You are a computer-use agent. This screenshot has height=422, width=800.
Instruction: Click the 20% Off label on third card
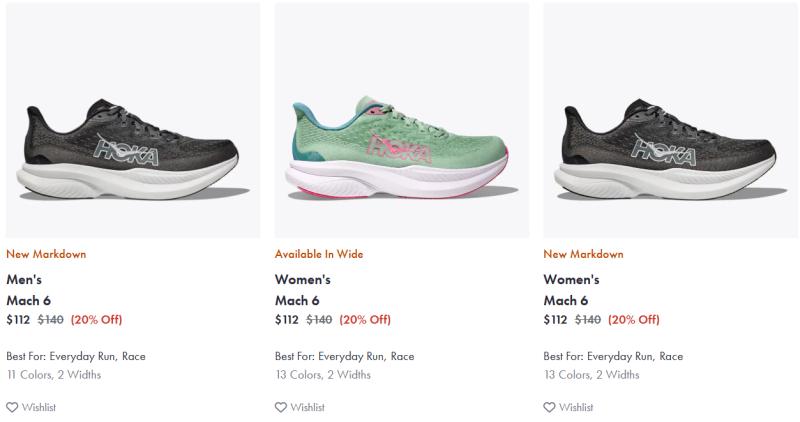[x=634, y=320]
